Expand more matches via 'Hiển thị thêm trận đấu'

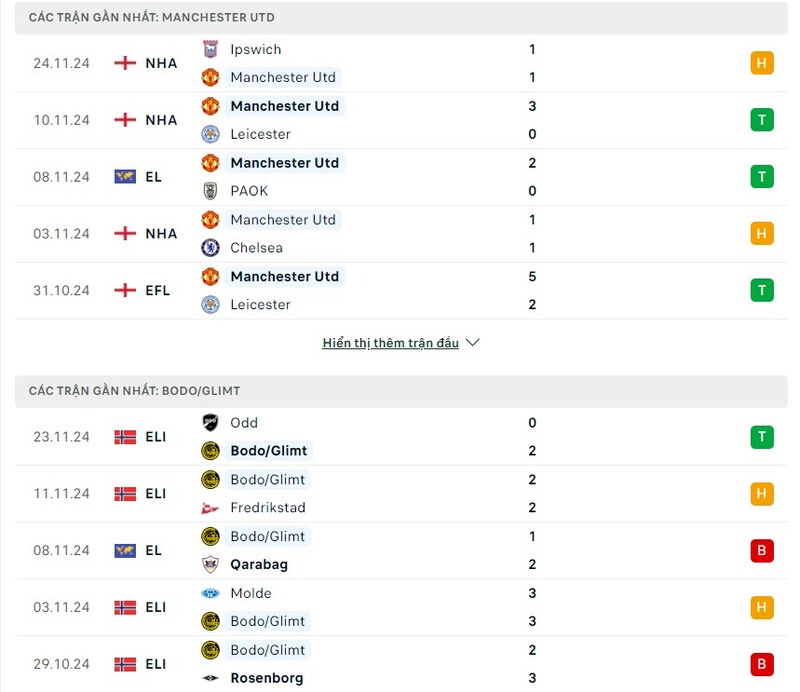point(391,343)
